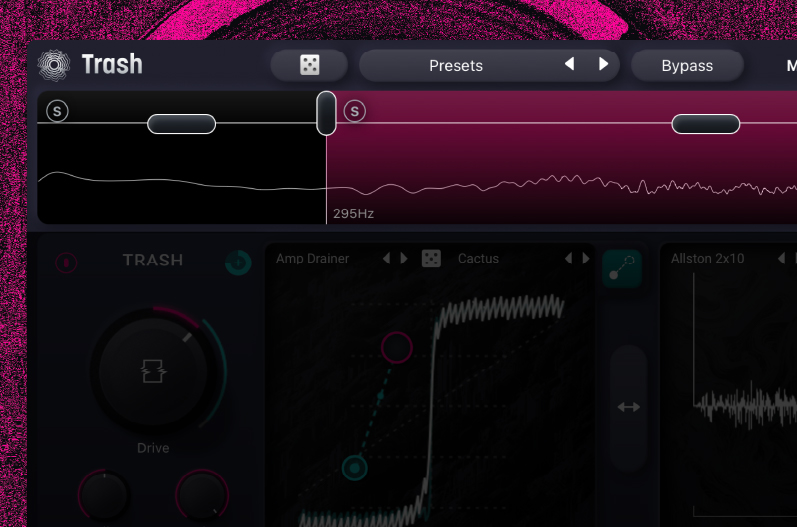Select previous impulse before Allston 2x10

pos(781,259)
